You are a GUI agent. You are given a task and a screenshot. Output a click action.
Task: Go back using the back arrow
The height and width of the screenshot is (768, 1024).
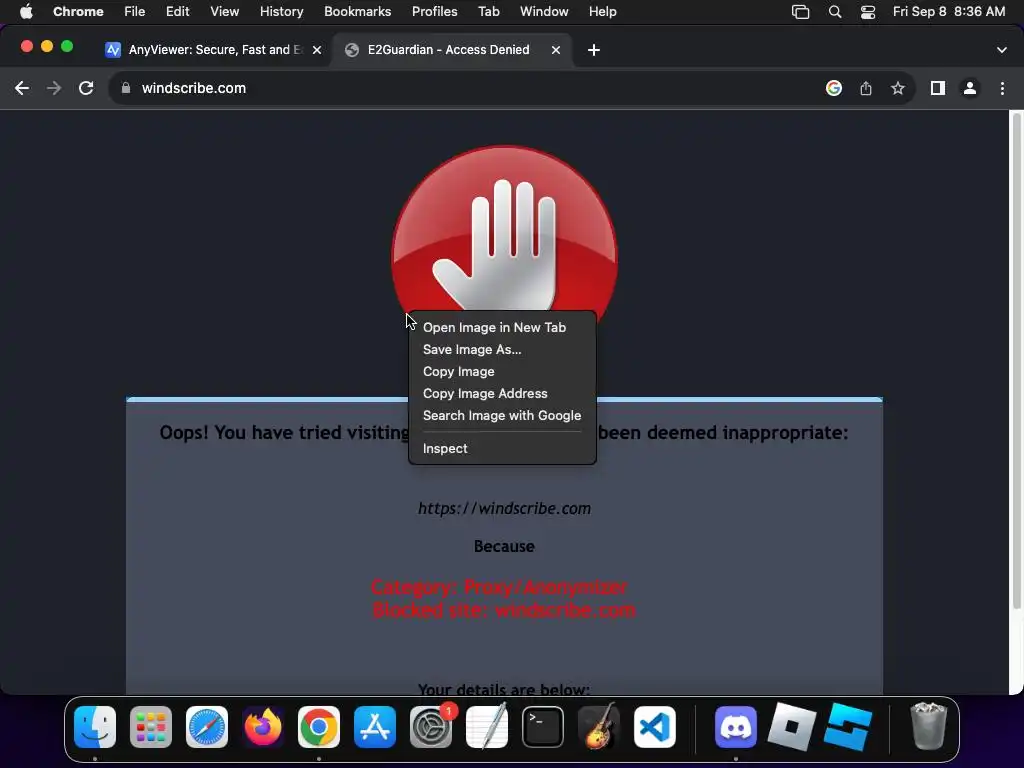point(22,88)
